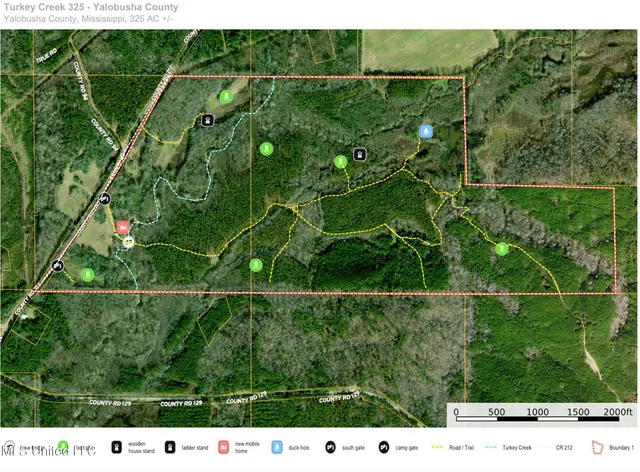Click the blue duck hole marker on map
The height and width of the screenshot is (472, 640).
click(426, 131)
